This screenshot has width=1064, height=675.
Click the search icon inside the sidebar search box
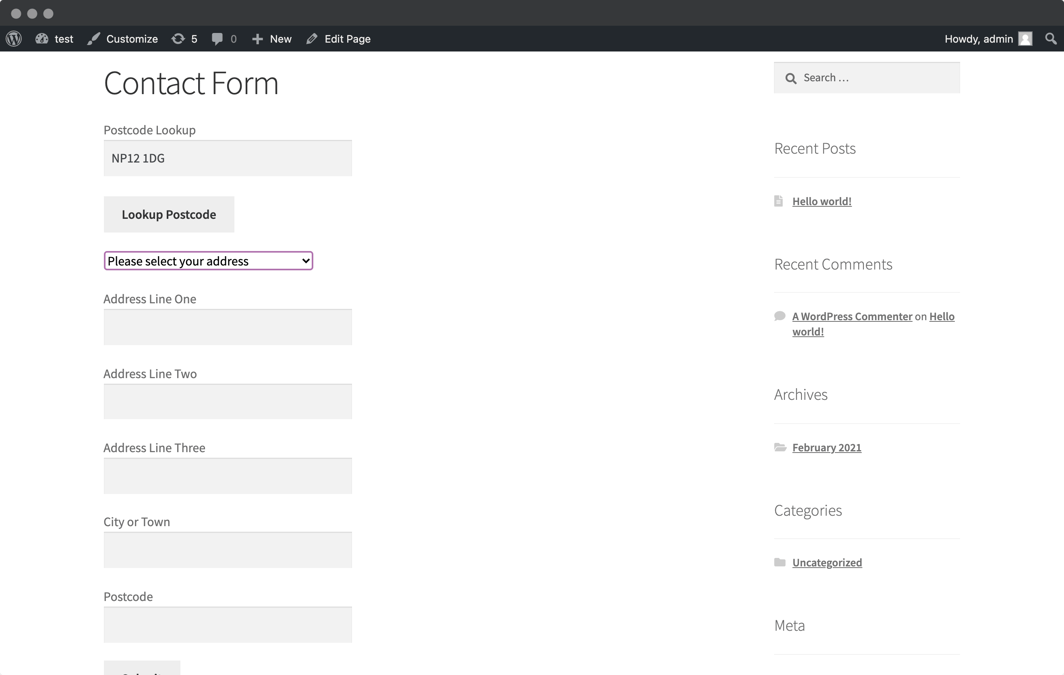tap(791, 77)
